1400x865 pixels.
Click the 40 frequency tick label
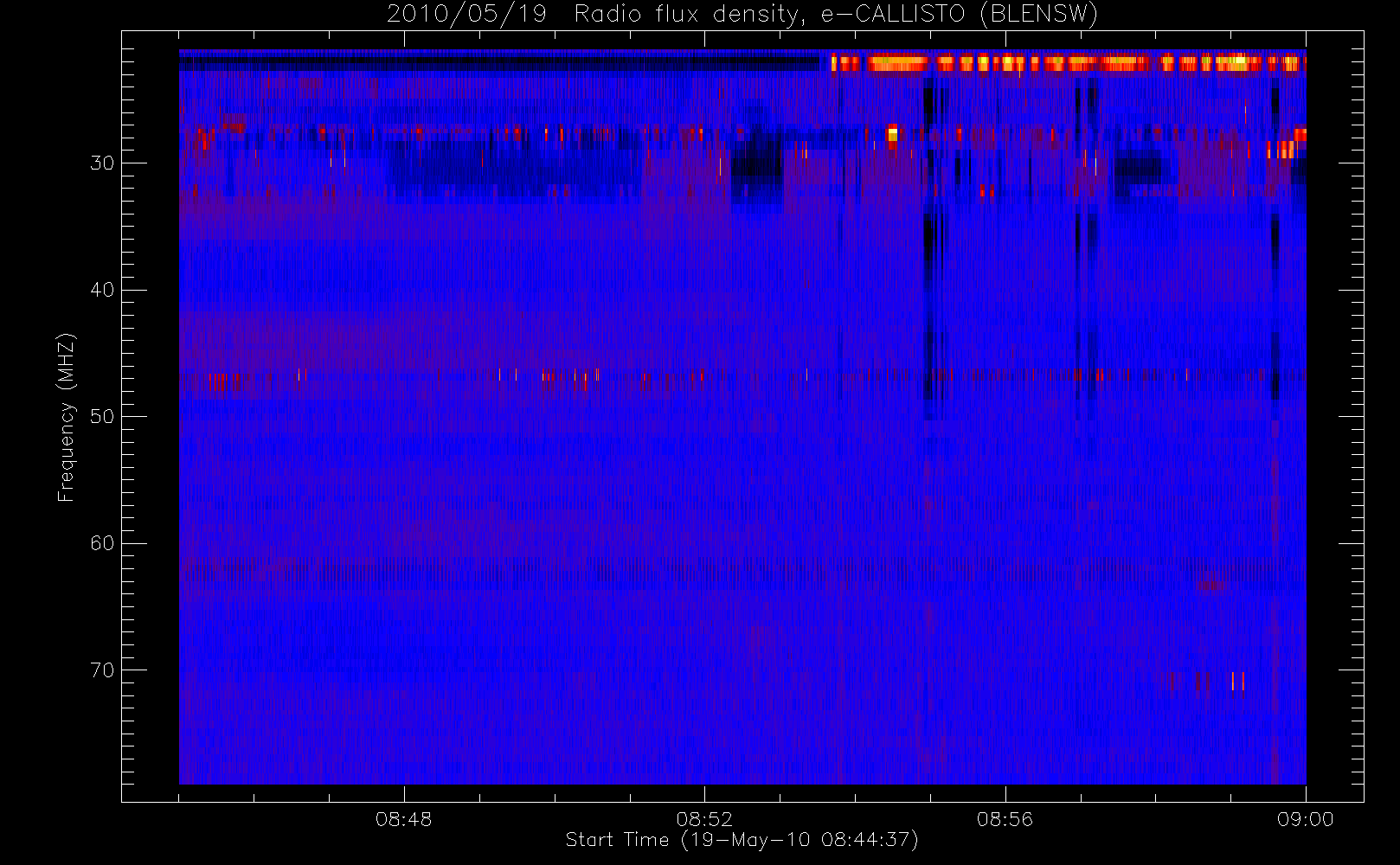(x=102, y=290)
